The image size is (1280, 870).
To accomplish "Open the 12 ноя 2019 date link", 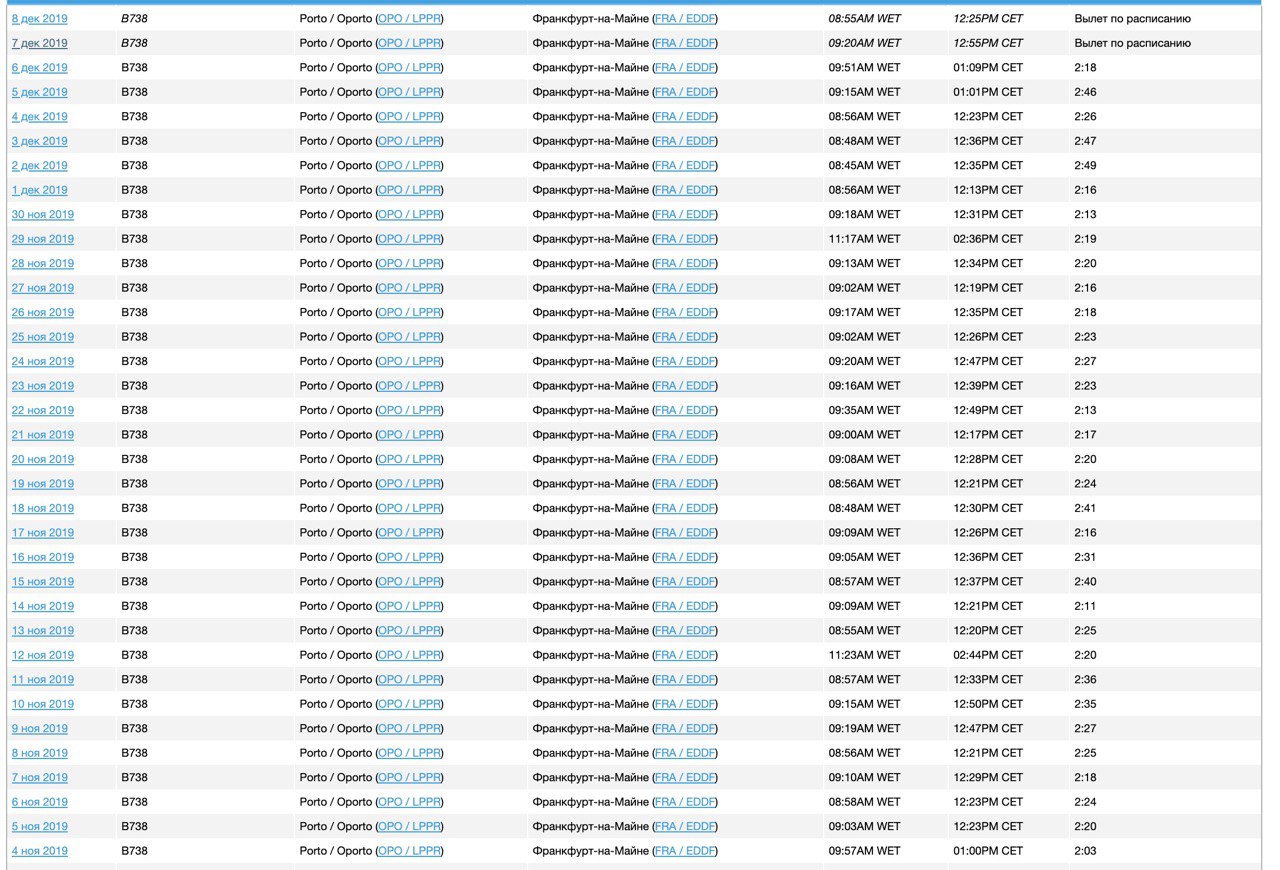I will 43,656.
